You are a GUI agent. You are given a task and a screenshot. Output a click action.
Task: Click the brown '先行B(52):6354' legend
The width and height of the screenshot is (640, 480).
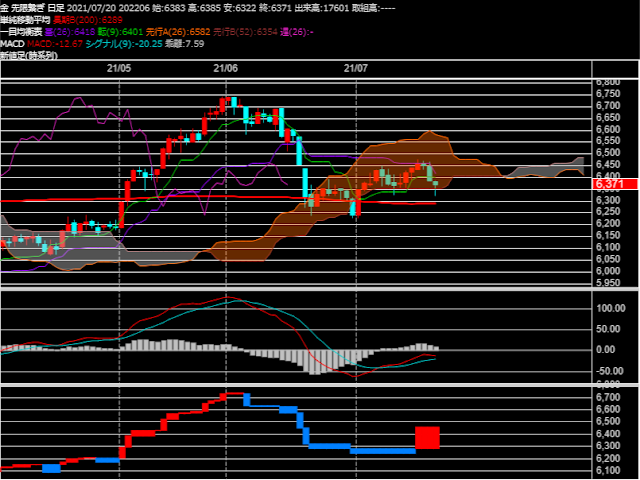(x=245, y=32)
